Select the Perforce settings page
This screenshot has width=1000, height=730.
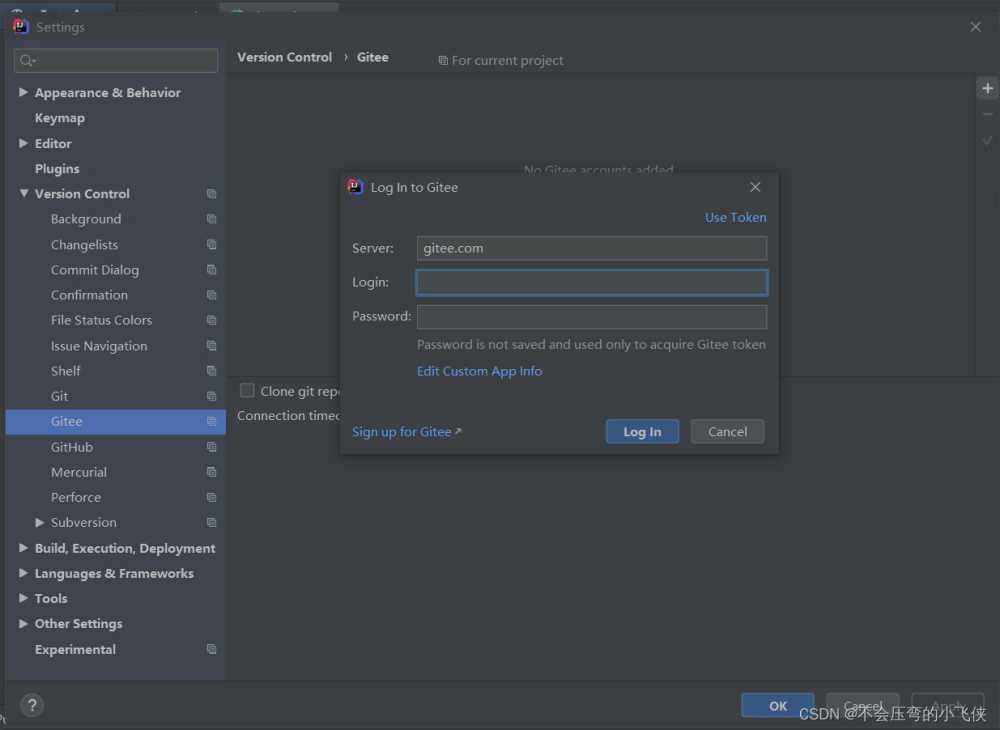[x=75, y=498]
